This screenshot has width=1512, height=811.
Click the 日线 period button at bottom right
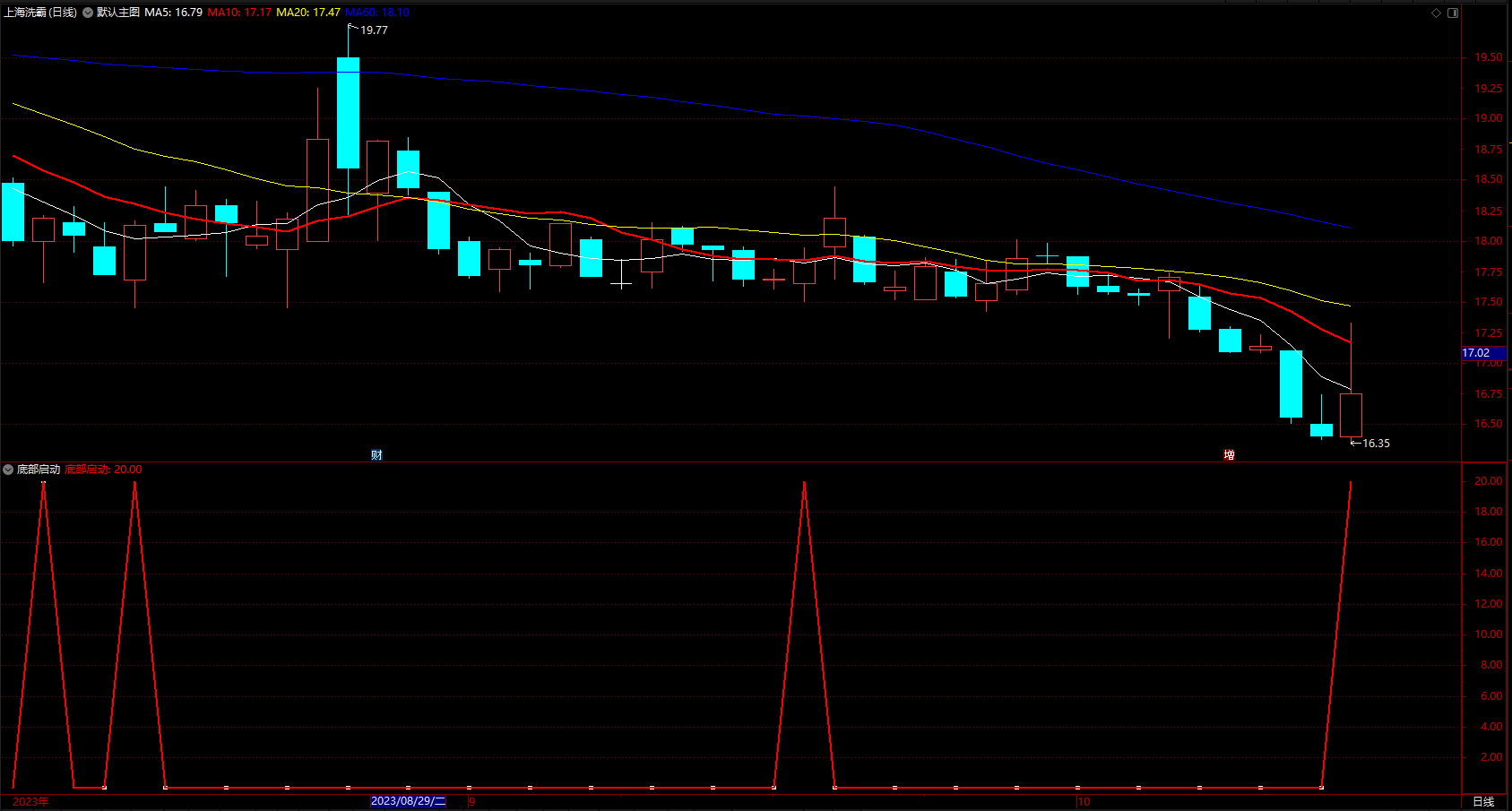pyautogui.click(x=1483, y=802)
